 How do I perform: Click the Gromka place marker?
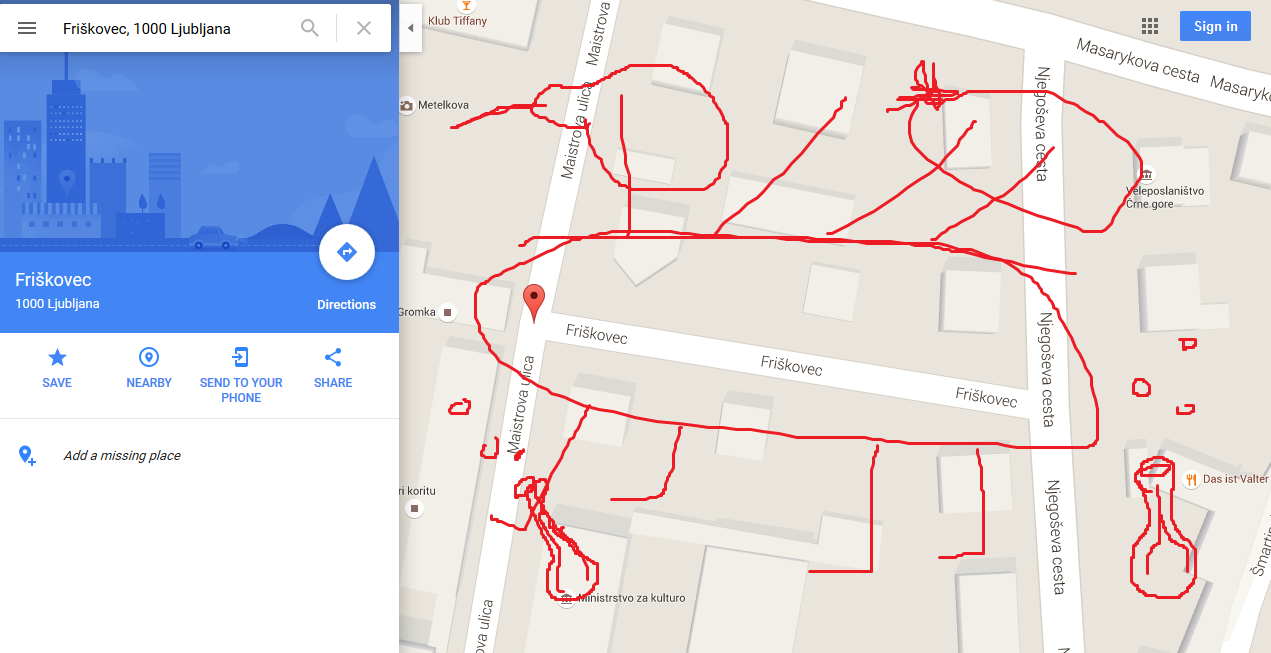447,312
